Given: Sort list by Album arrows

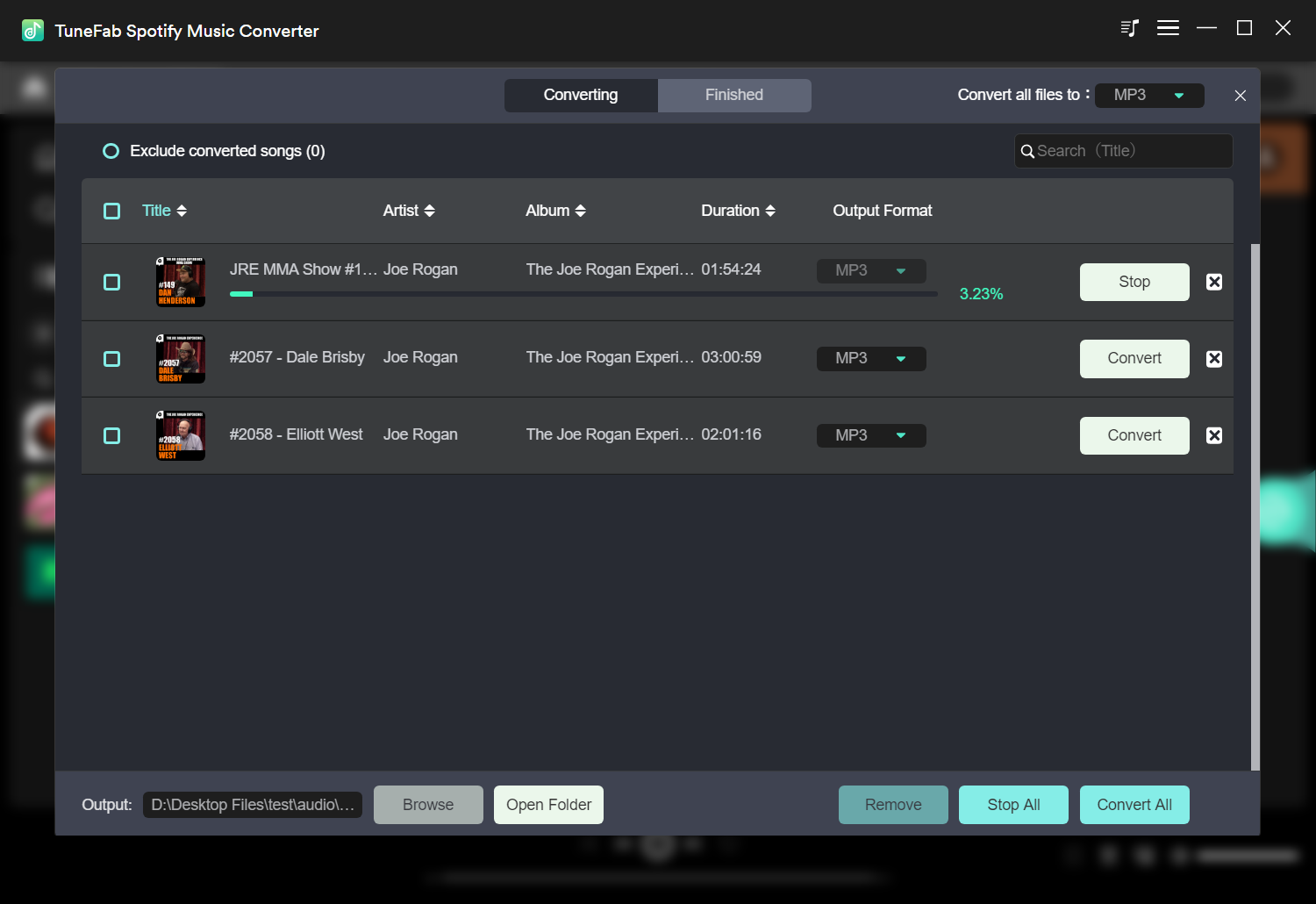Looking at the screenshot, I should (x=580, y=211).
